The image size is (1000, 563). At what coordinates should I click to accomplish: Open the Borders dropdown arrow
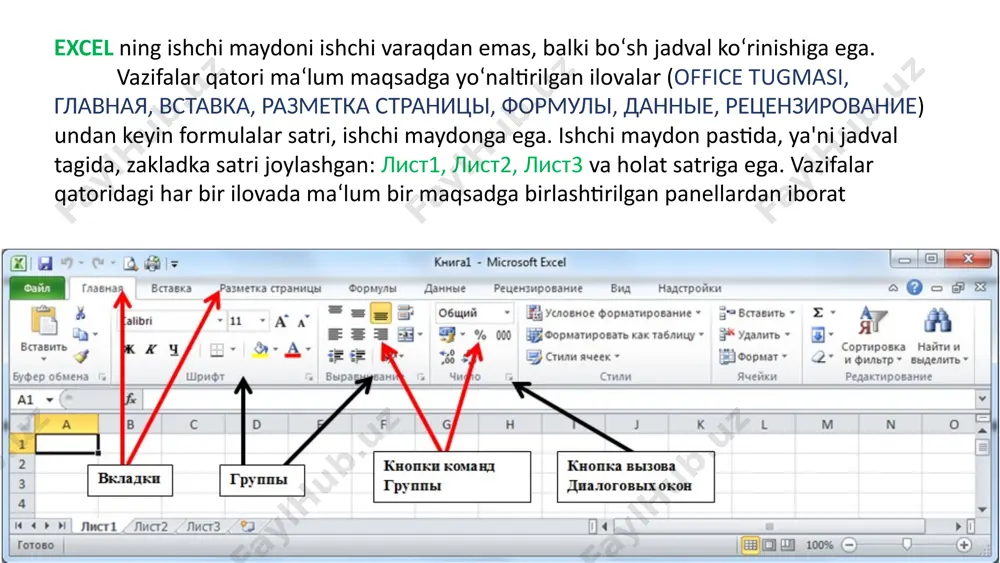(x=233, y=349)
